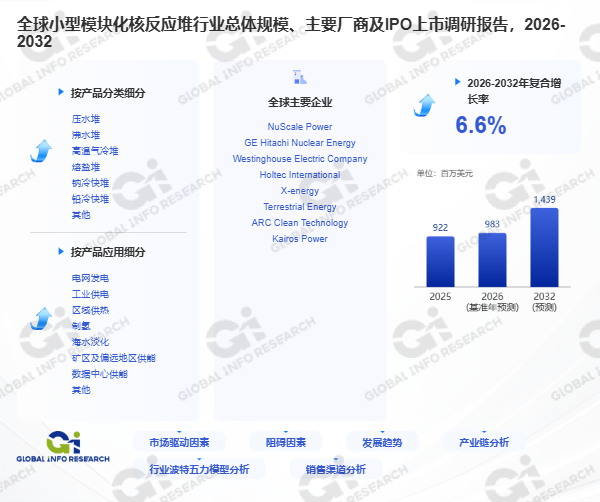Click the growth arrow icon next to 6.6%
600x502 pixels.
(x=424, y=105)
